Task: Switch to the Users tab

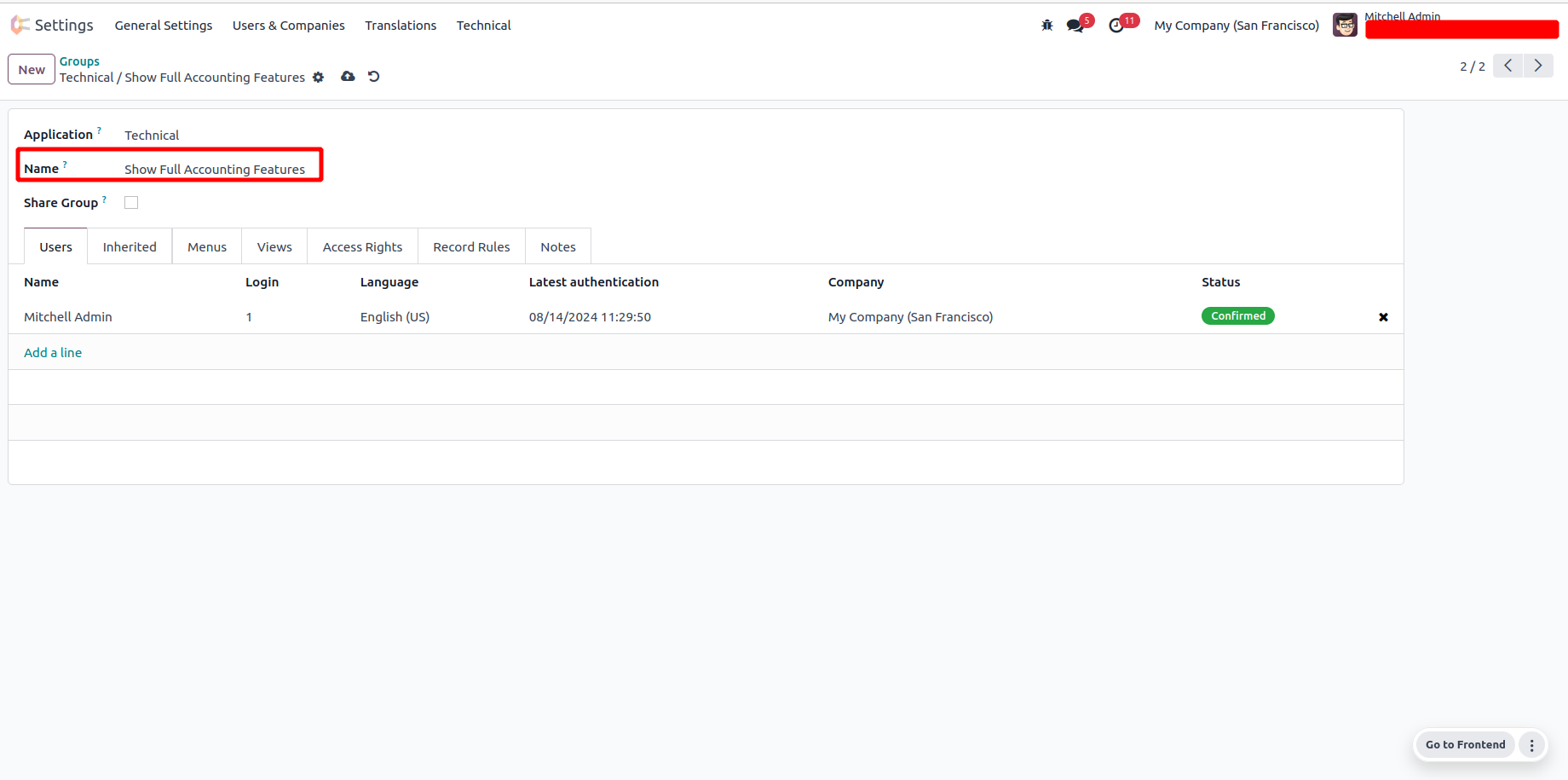Action: coord(56,246)
